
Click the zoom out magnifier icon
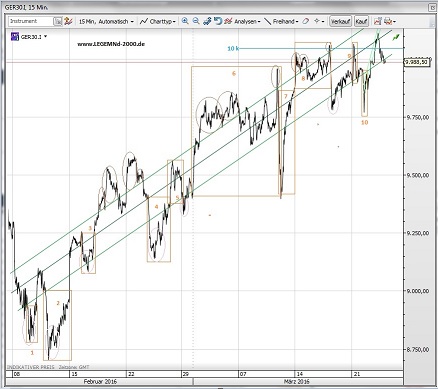tap(196, 21)
